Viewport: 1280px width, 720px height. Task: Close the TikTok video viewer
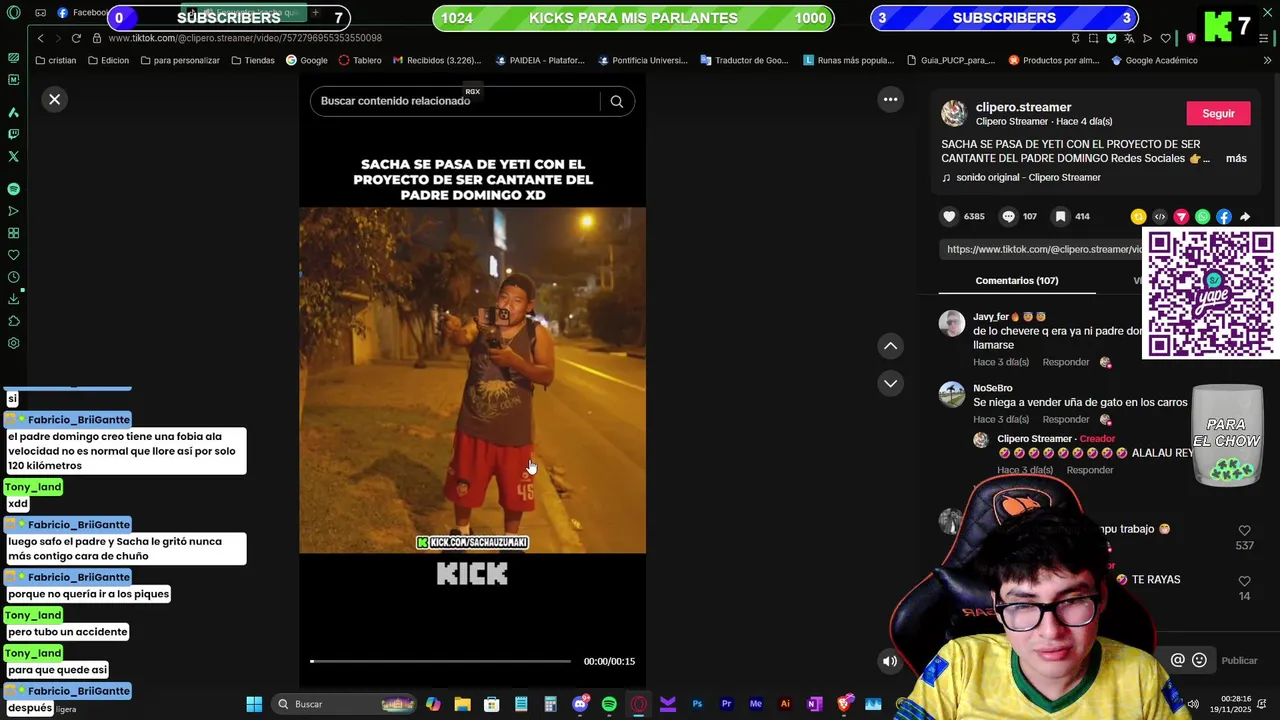pyautogui.click(x=55, y=99)
